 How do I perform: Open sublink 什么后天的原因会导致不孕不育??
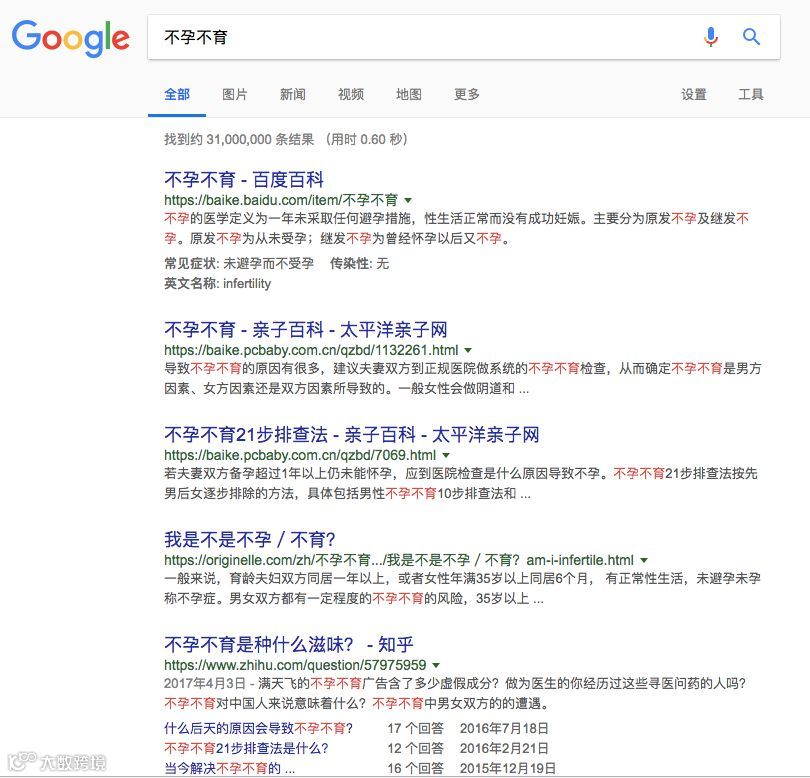tap(258, 728)
